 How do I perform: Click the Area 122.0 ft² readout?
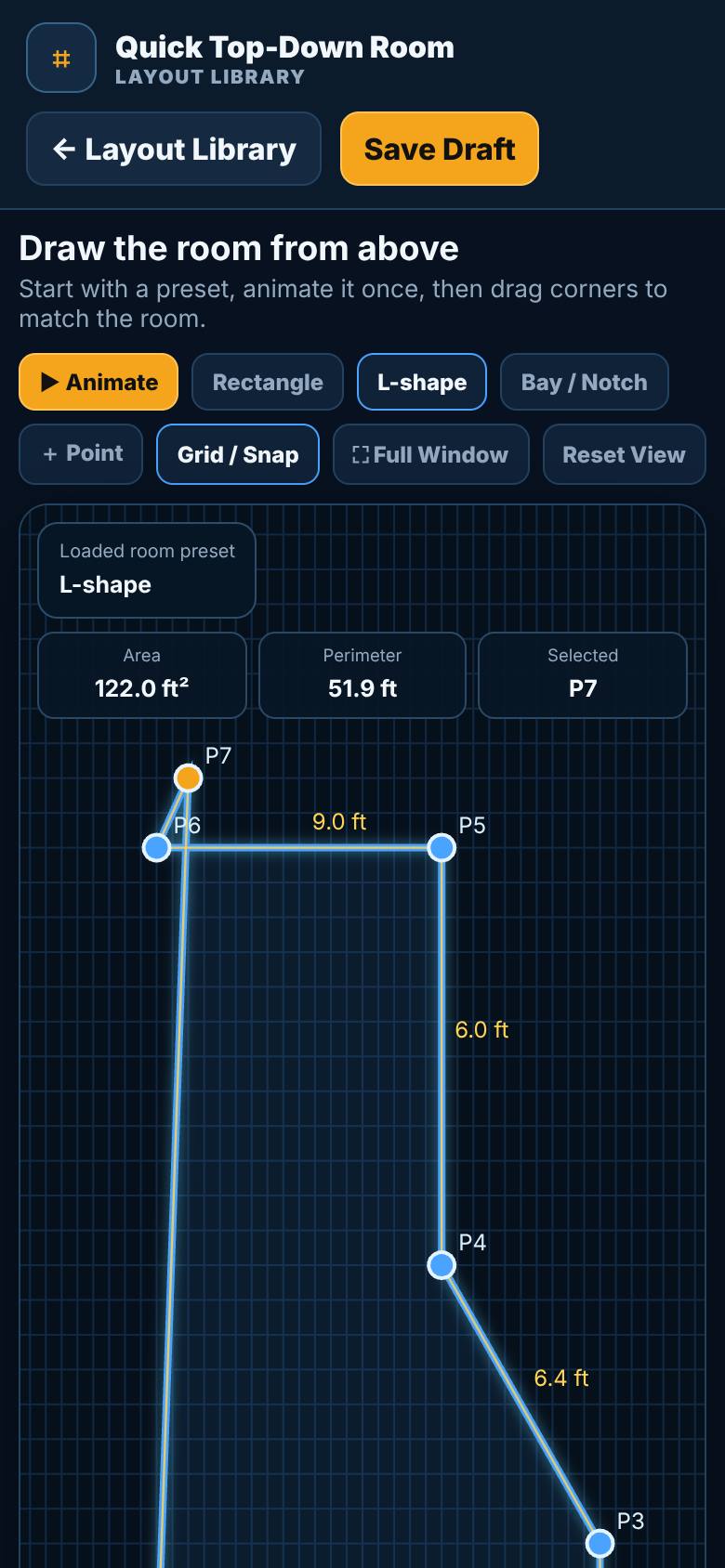142,675
